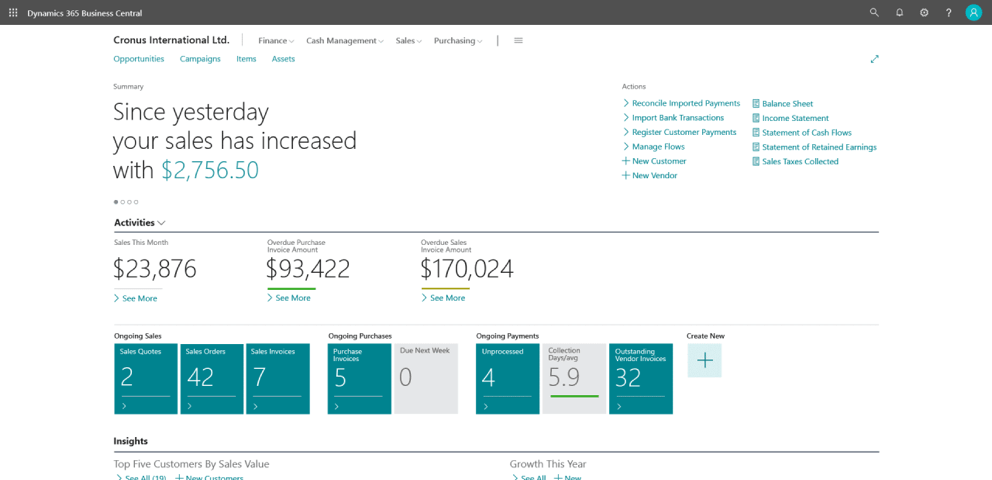The height and width of the screenshot is (480, 992).
Task: Open the app launcher waffle icon
Action: 13,13
